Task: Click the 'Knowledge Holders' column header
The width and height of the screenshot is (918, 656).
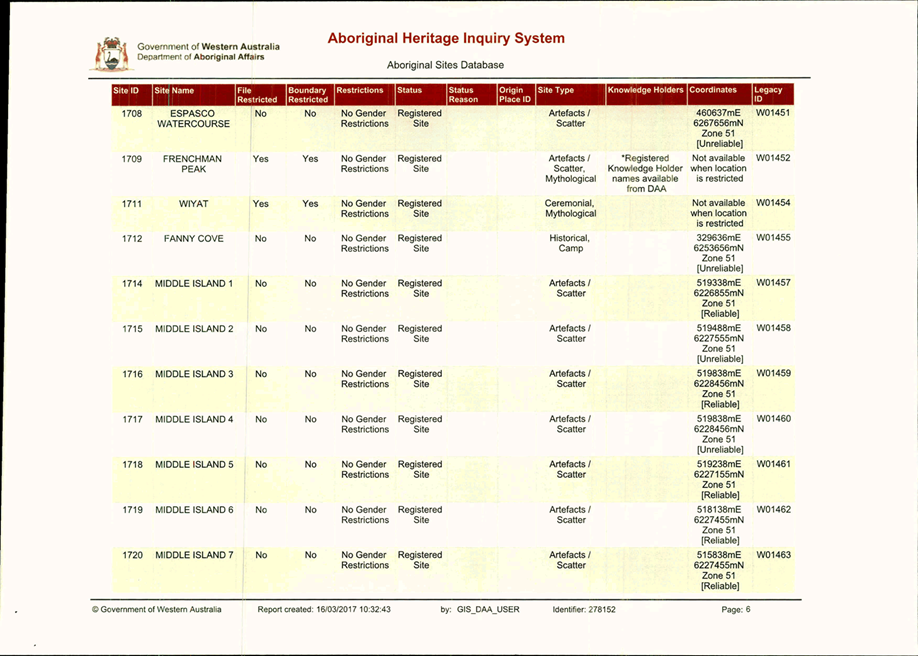Action: (x=646, y=95)
